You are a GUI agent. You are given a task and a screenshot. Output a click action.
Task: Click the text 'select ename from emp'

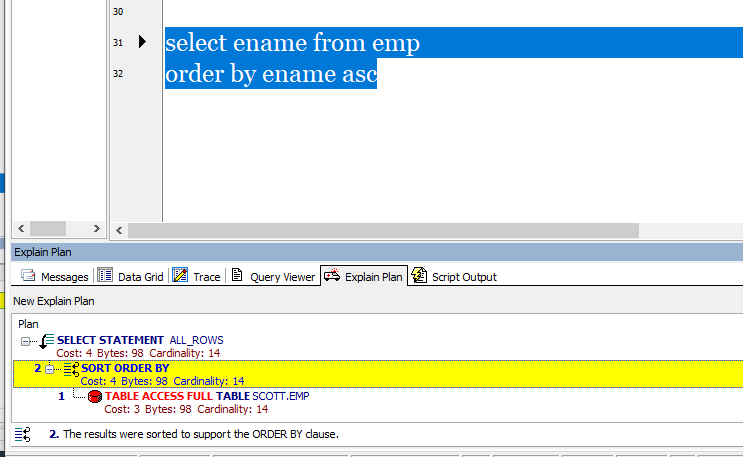292,43
